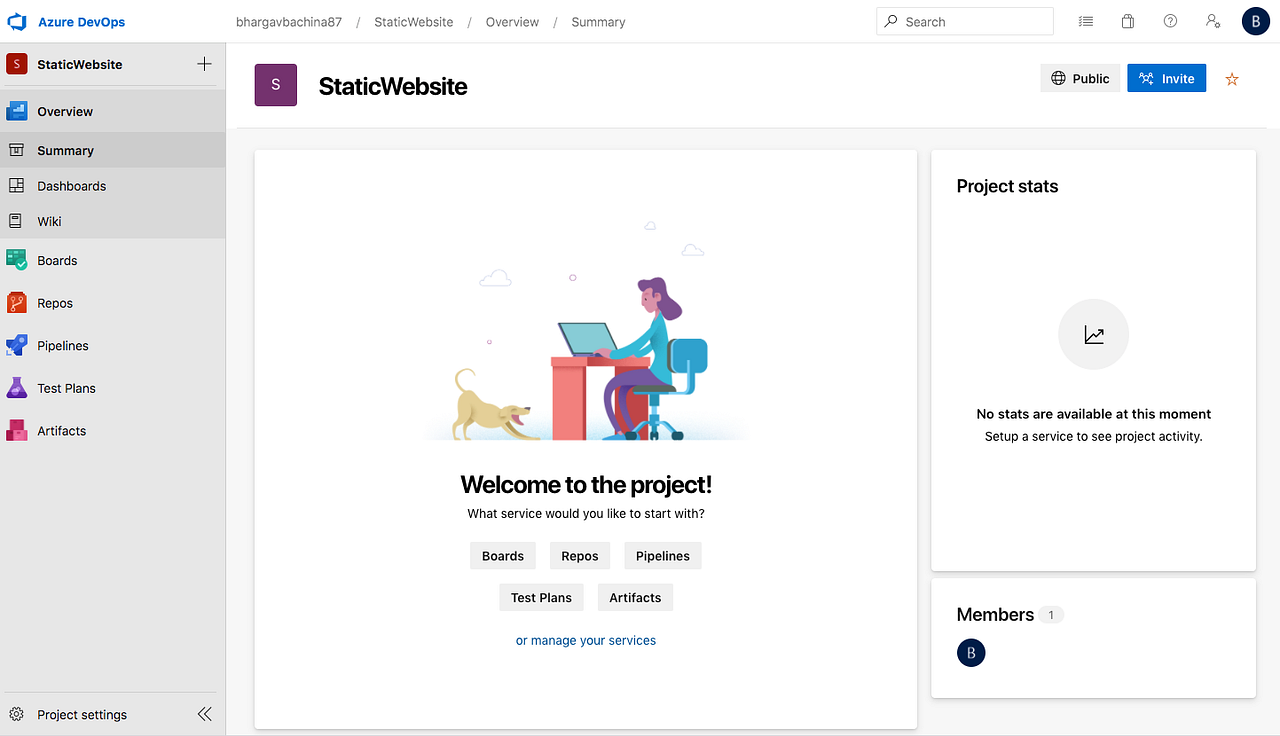
Task: Click the member avatar B under Members
Action: 971,652
